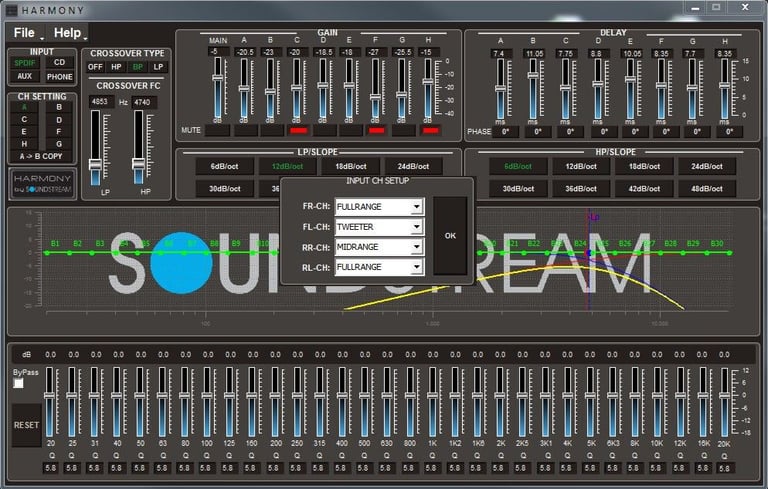The width and height of the screenshot is (768, 489).
Task: Select LP slope 6dB/oct
Action: point(224,167)
